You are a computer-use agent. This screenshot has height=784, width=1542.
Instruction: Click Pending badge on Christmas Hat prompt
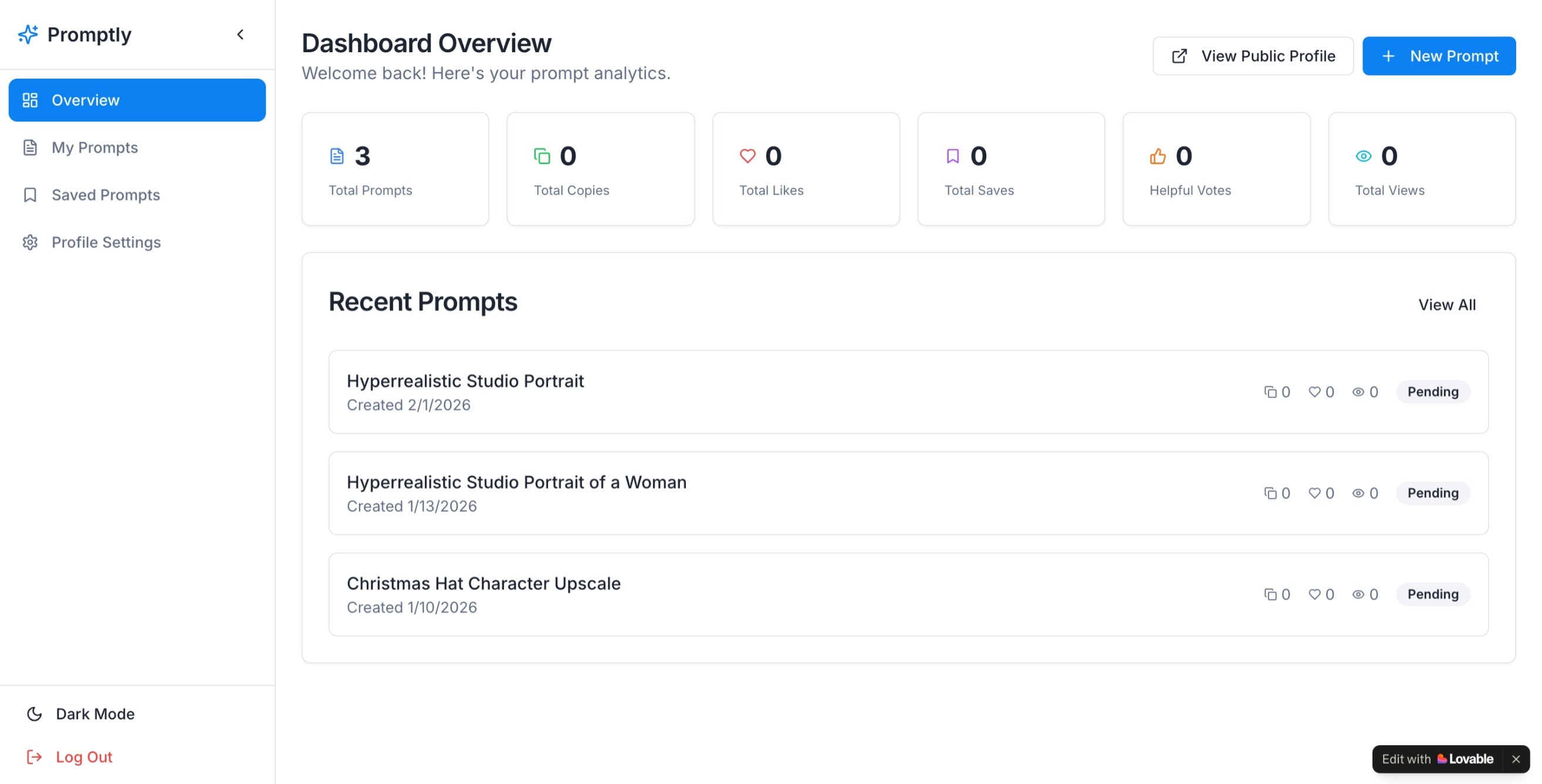point(1432,595)
